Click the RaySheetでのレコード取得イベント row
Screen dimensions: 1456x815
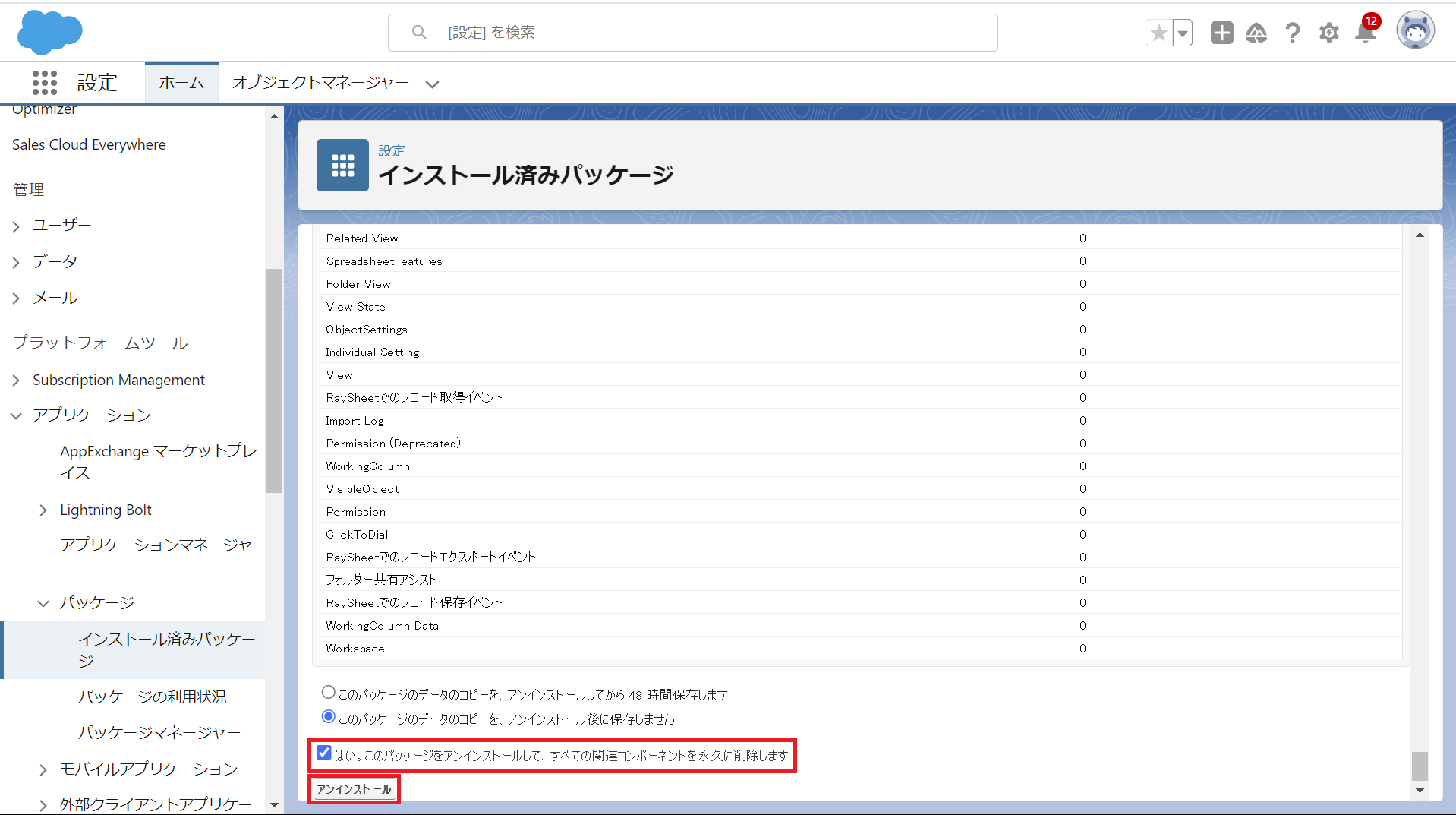860,397
